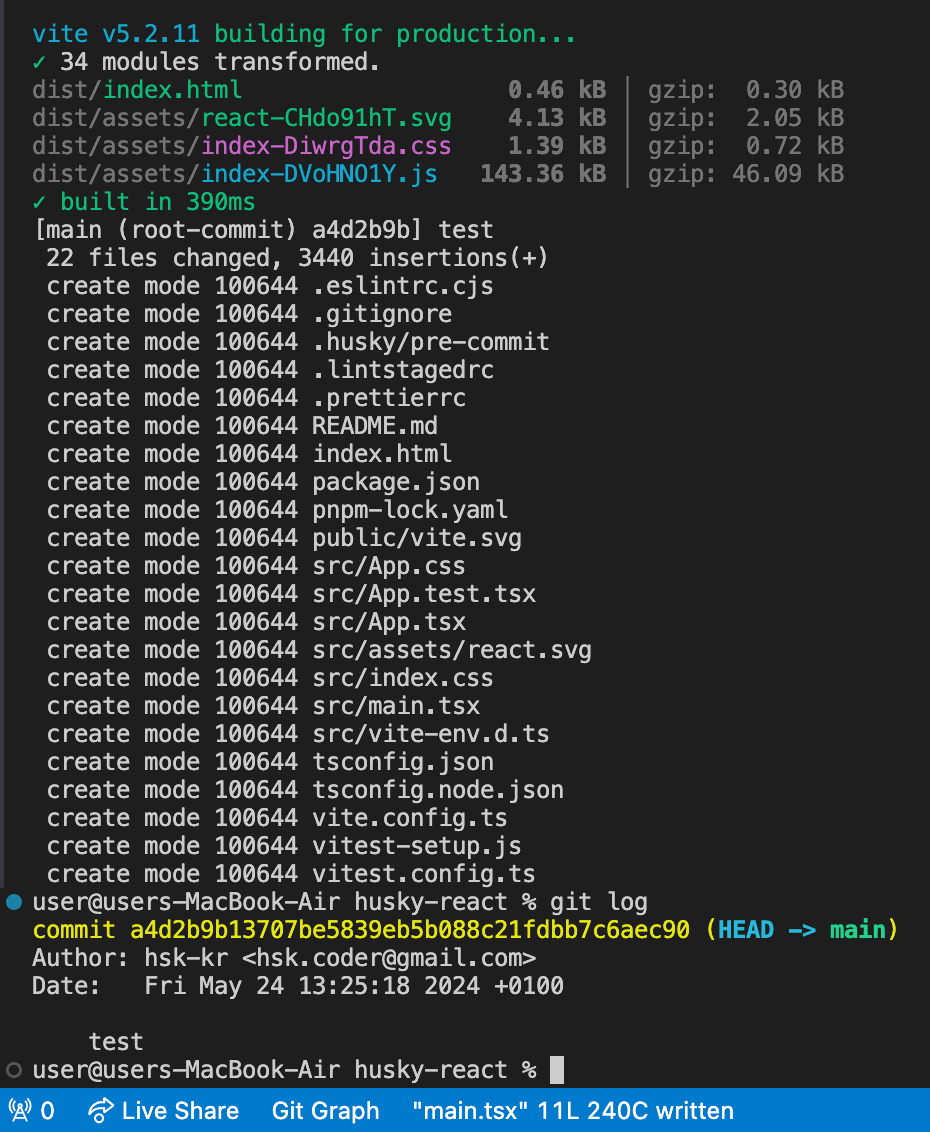
Task: Click the full commit hash in git log
Action: [410, 930]
